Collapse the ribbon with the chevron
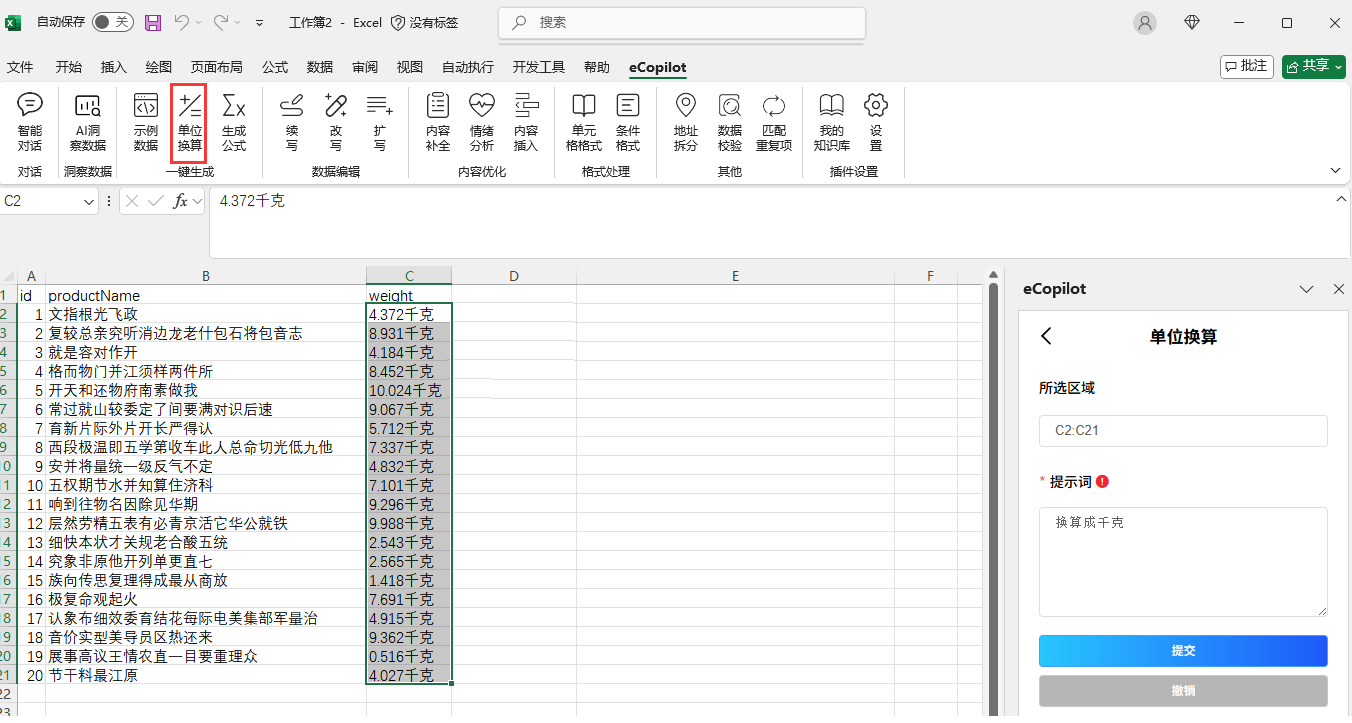1352x723 pixels. 1335,171
